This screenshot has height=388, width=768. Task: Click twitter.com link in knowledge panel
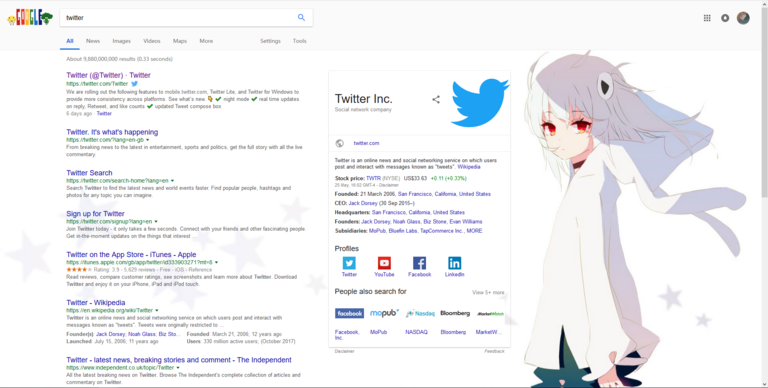pyautogui.click(x=366, y=143)
